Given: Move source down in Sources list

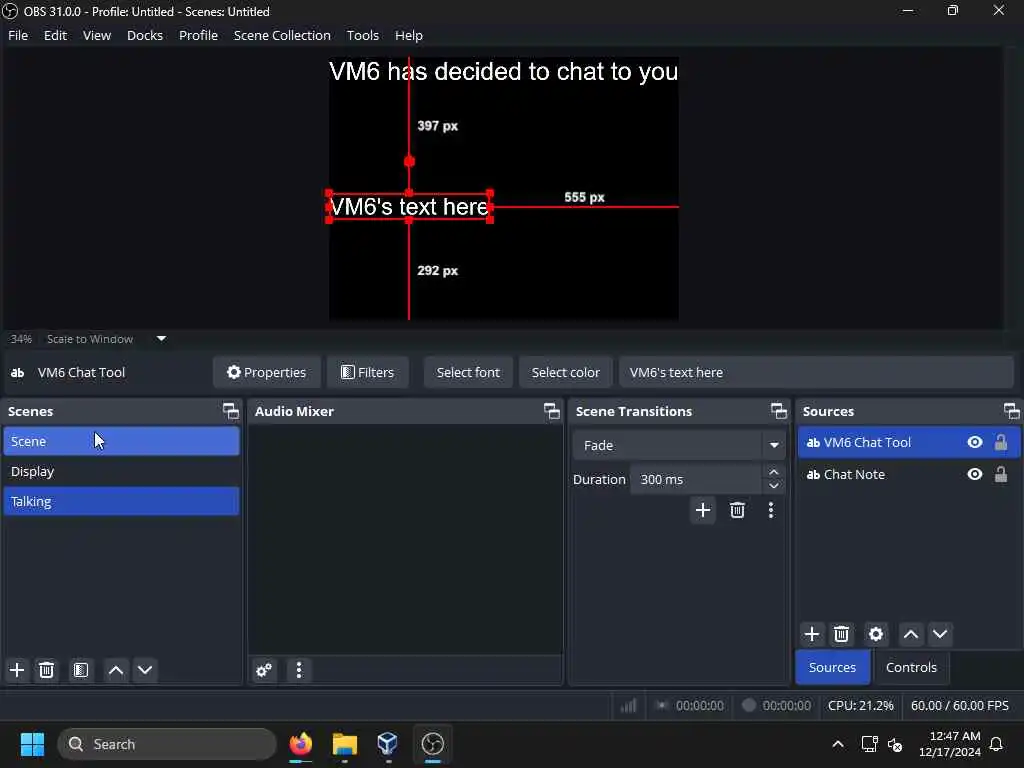Looking at the screenshot, I should pos(940,634).
